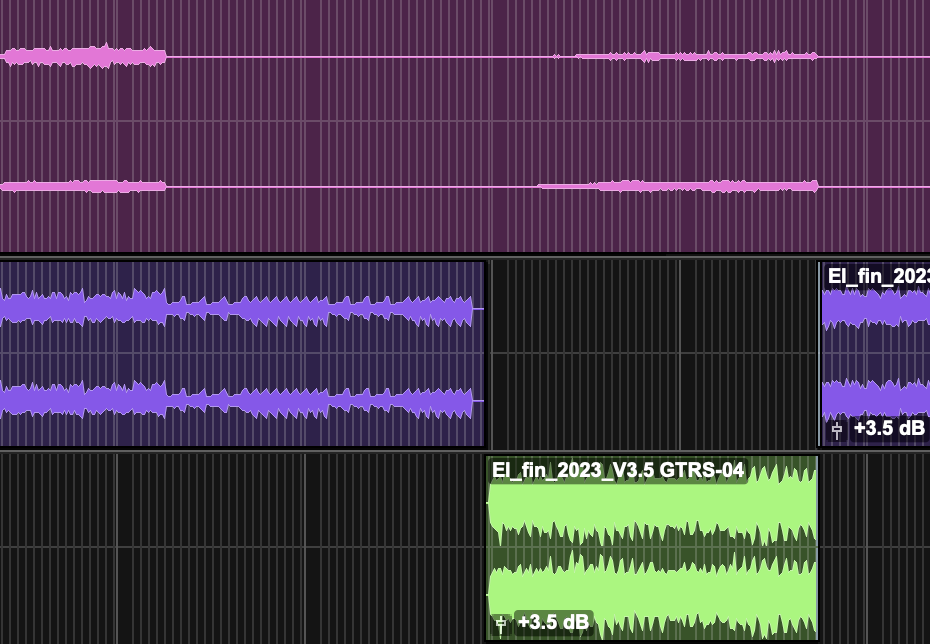Select the loud lower waveform at start of pink clip
Image resolution: width=930 pixels, height=644 pixels.
click(83, 186)
